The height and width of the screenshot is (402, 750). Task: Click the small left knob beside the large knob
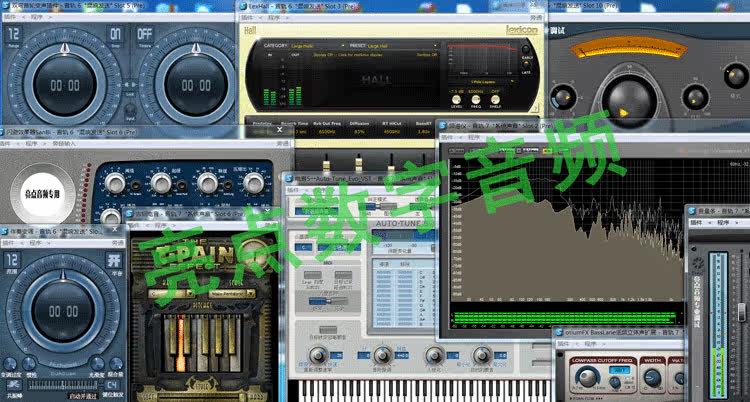click(563, 97)
